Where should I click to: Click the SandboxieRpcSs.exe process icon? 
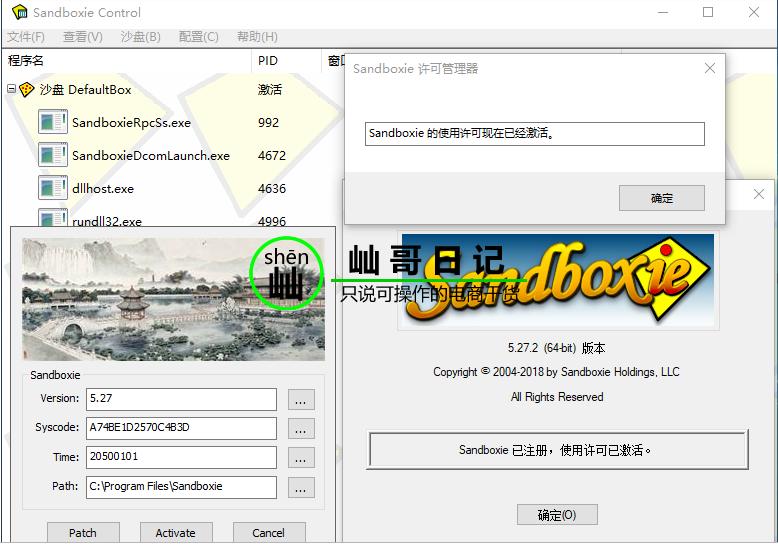(x=53, y=122)
